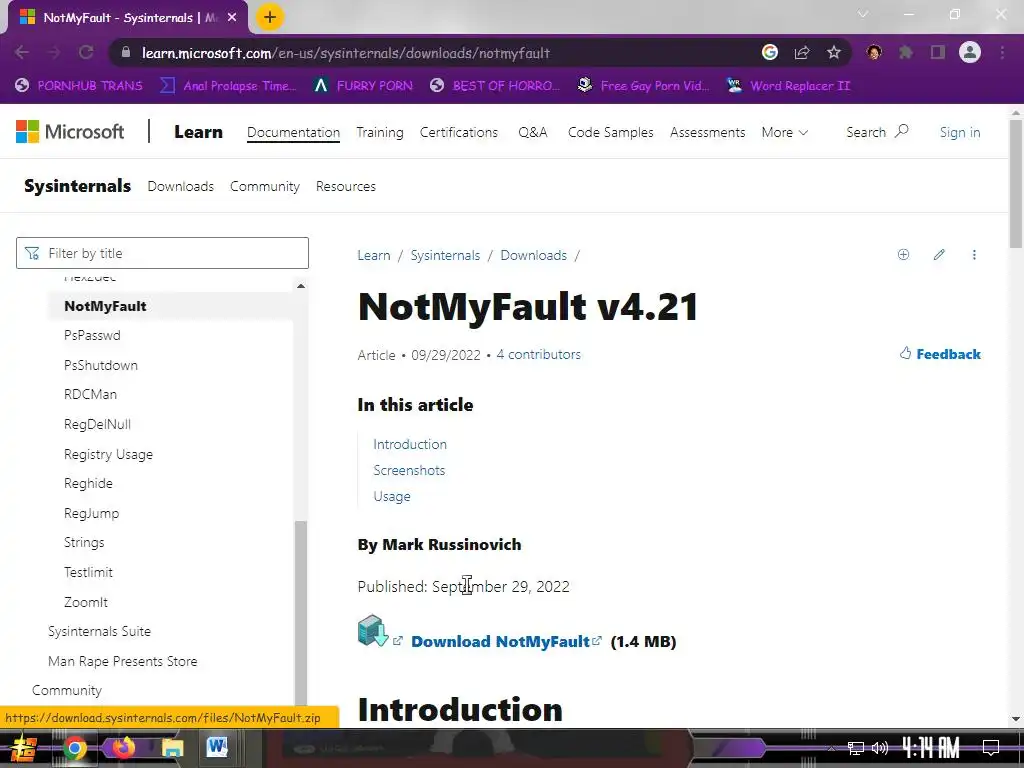
Task: Open the Certifications menu item
Action: click(x=458, y=132)
